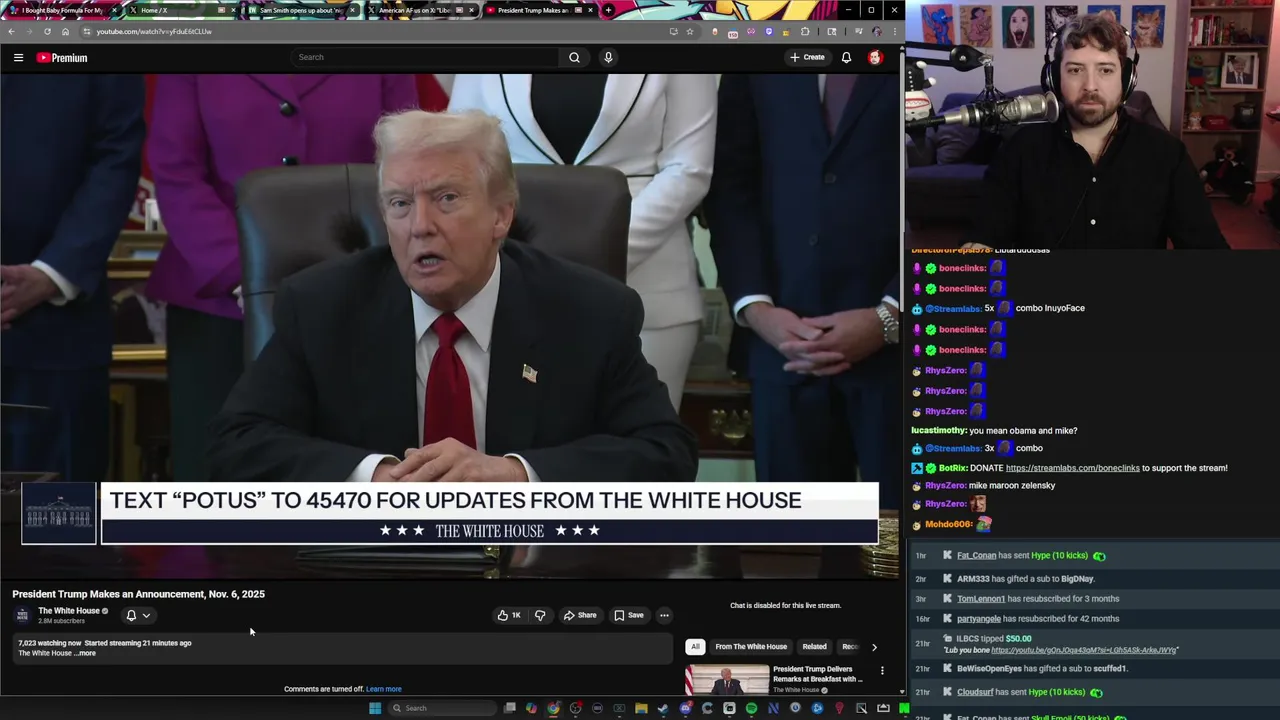The width and height of the screenshot is (1280, 720).
Task: Open the browser extensions puzzle icon
Action: 805,31
